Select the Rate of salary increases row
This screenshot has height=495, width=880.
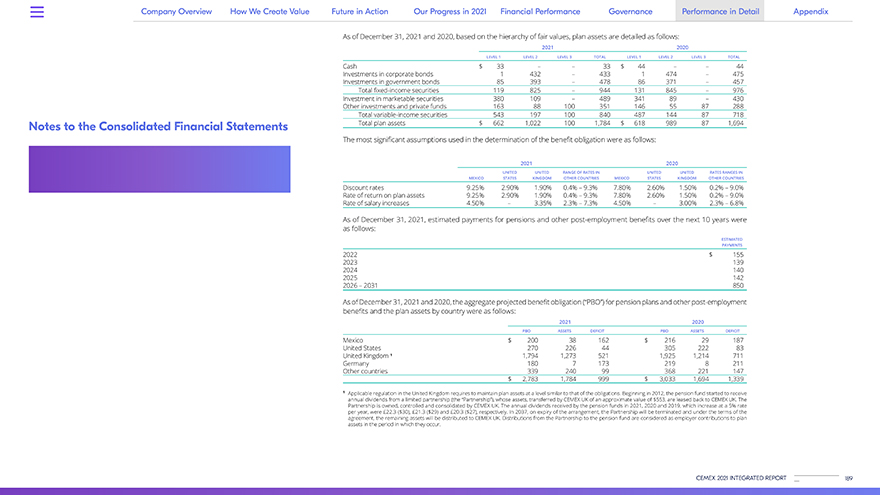click(376, 202)
